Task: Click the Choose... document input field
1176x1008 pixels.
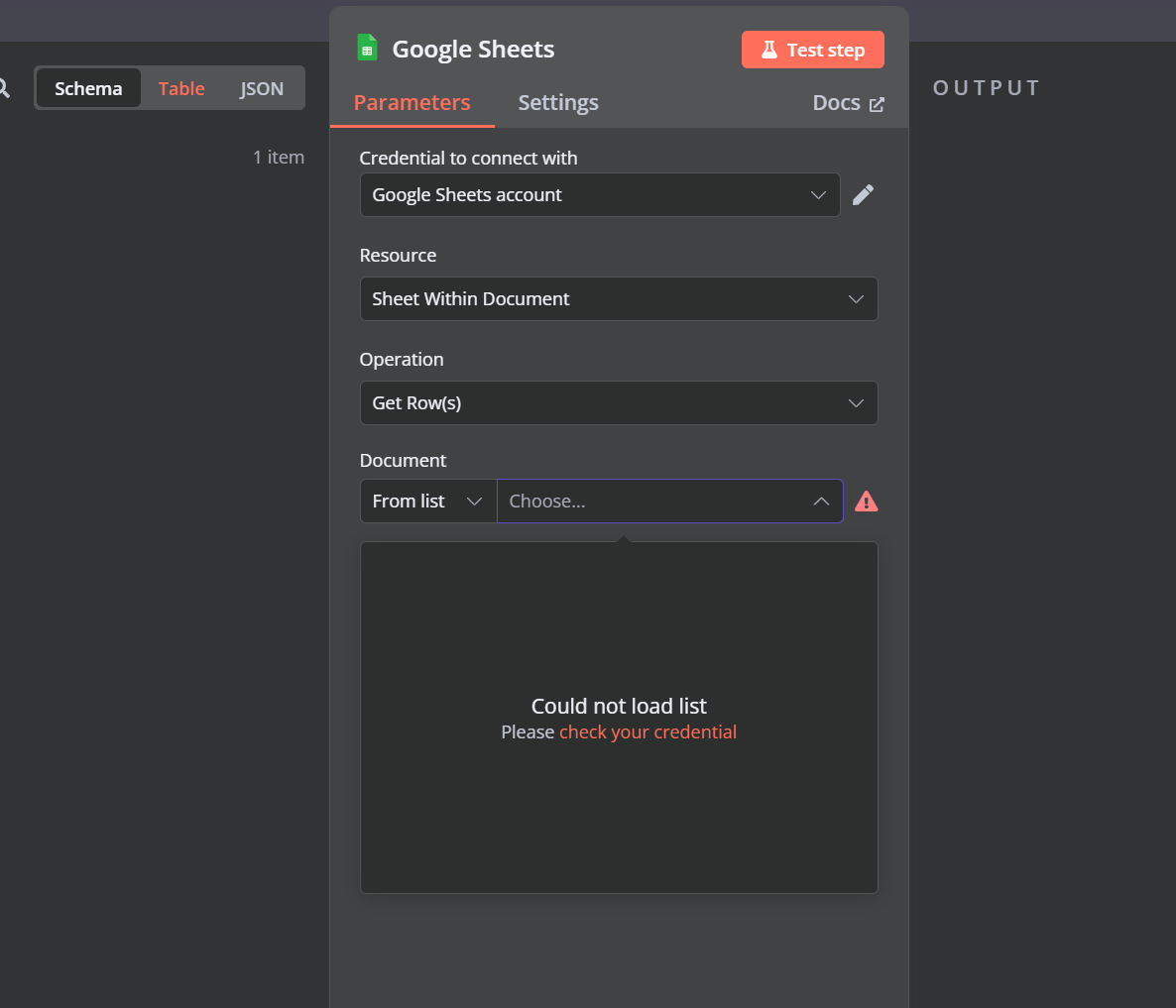Action: [x=654, y=501]
